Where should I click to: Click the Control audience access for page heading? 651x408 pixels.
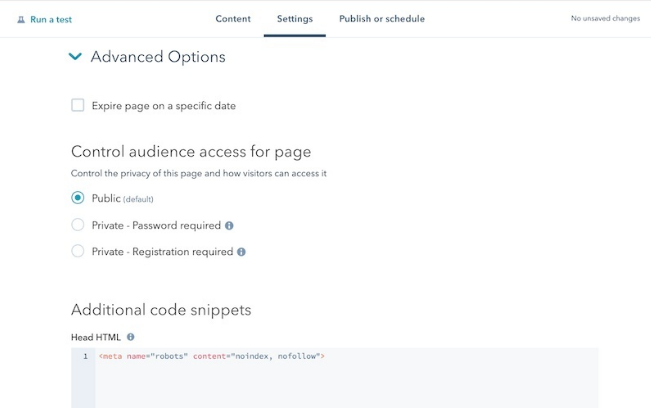coord(191,151)
